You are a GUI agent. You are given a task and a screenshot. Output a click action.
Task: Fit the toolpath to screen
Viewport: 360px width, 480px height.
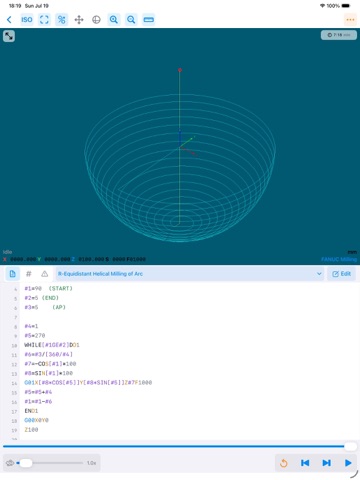click(x=44, y=20)
